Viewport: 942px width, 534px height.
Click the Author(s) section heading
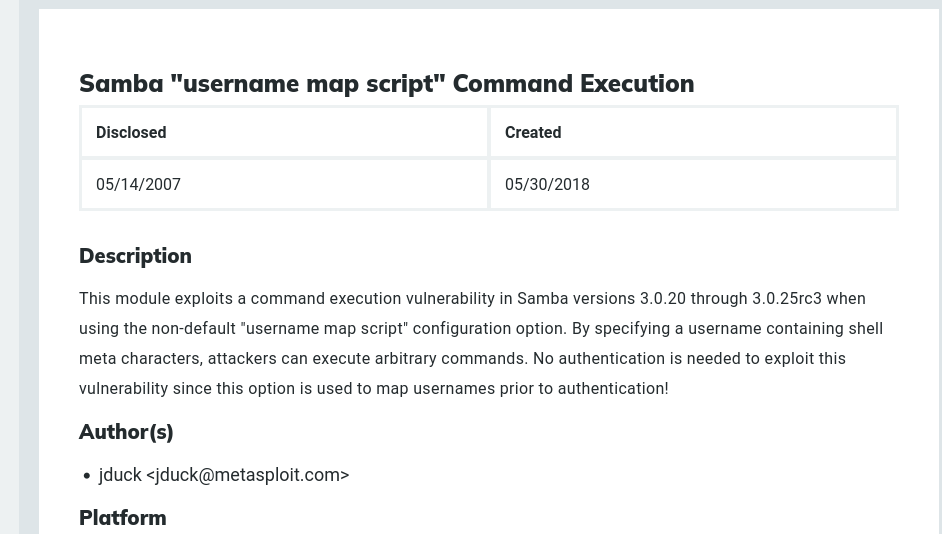click(126, 432)
